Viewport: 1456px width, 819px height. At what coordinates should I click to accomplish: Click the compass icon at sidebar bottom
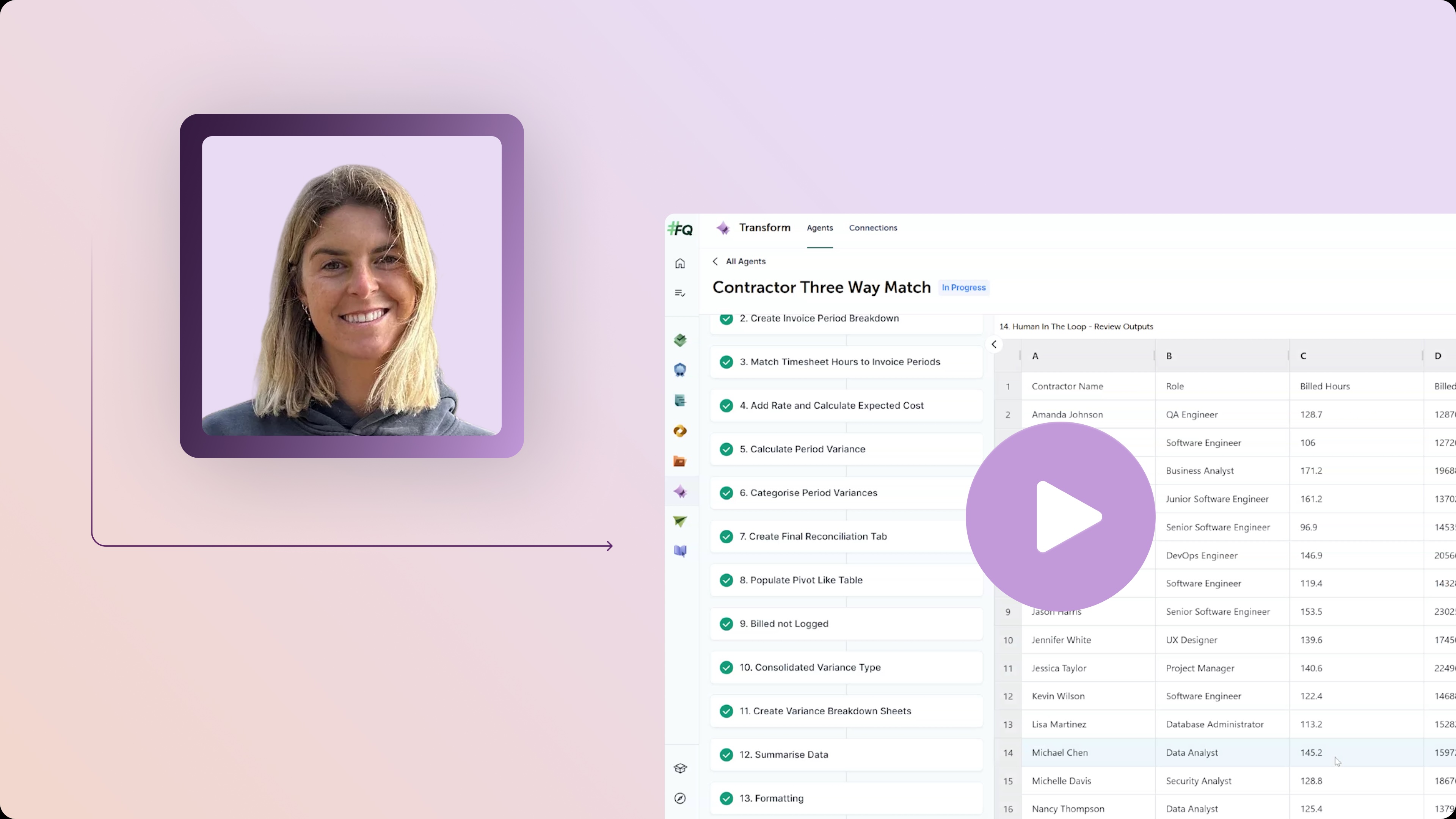(x=680, y=798)
